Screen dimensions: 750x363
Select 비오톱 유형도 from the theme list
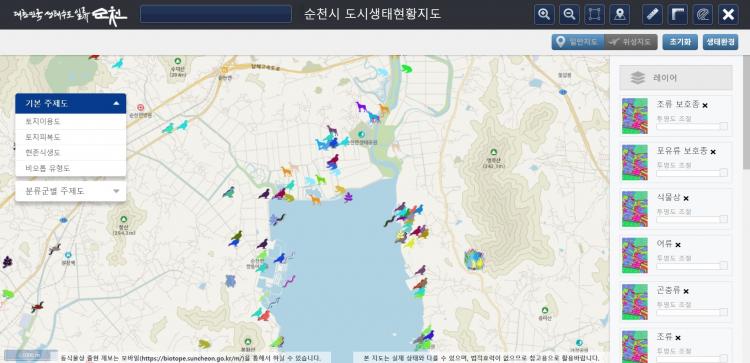coord(71,168)
